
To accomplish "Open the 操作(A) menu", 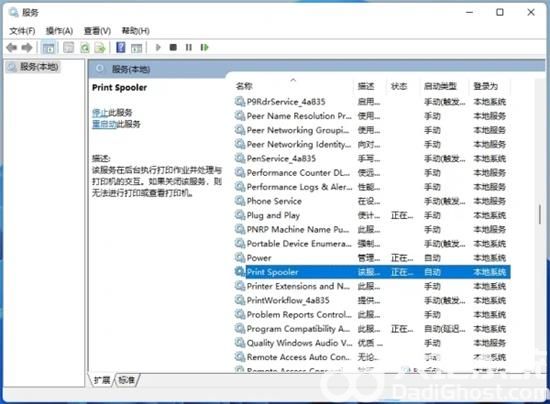I will (59, 31).
